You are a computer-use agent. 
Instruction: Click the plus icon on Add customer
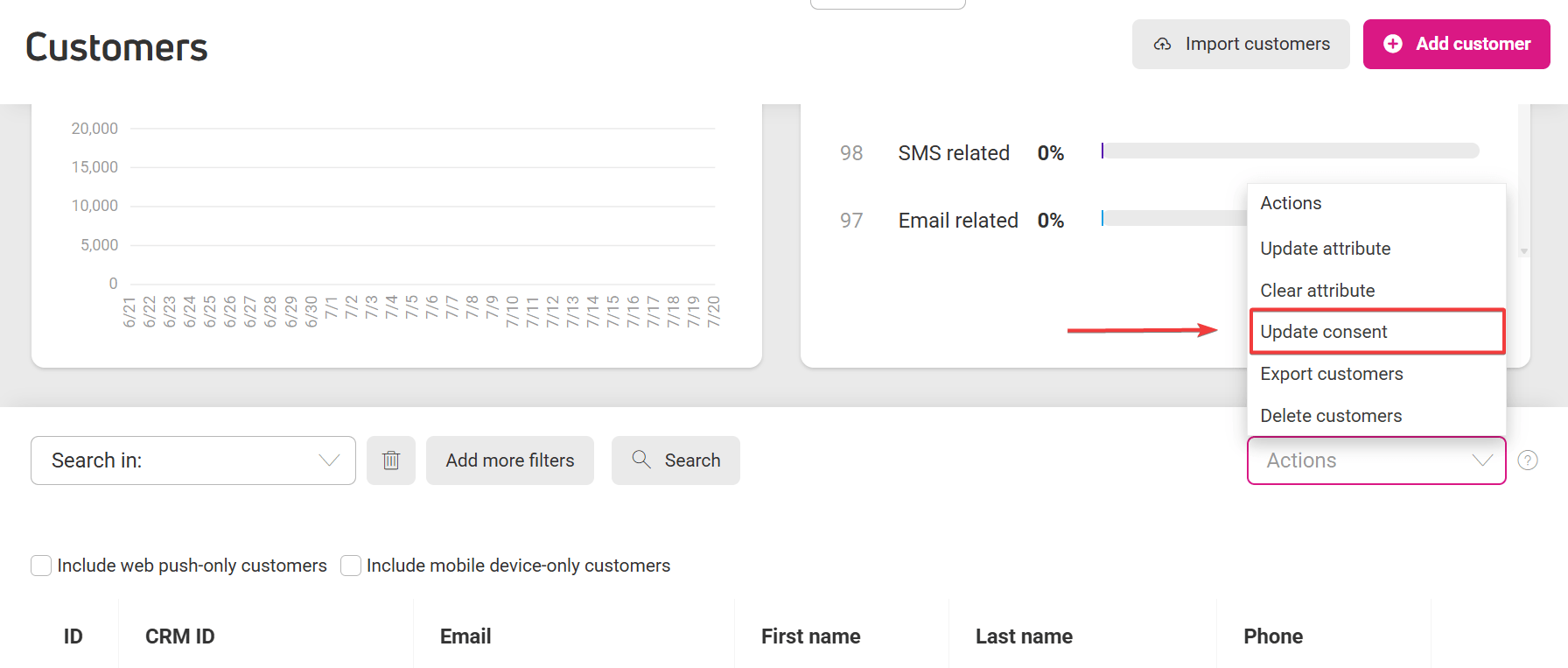pyautogui.click(x=1393, y=44)
